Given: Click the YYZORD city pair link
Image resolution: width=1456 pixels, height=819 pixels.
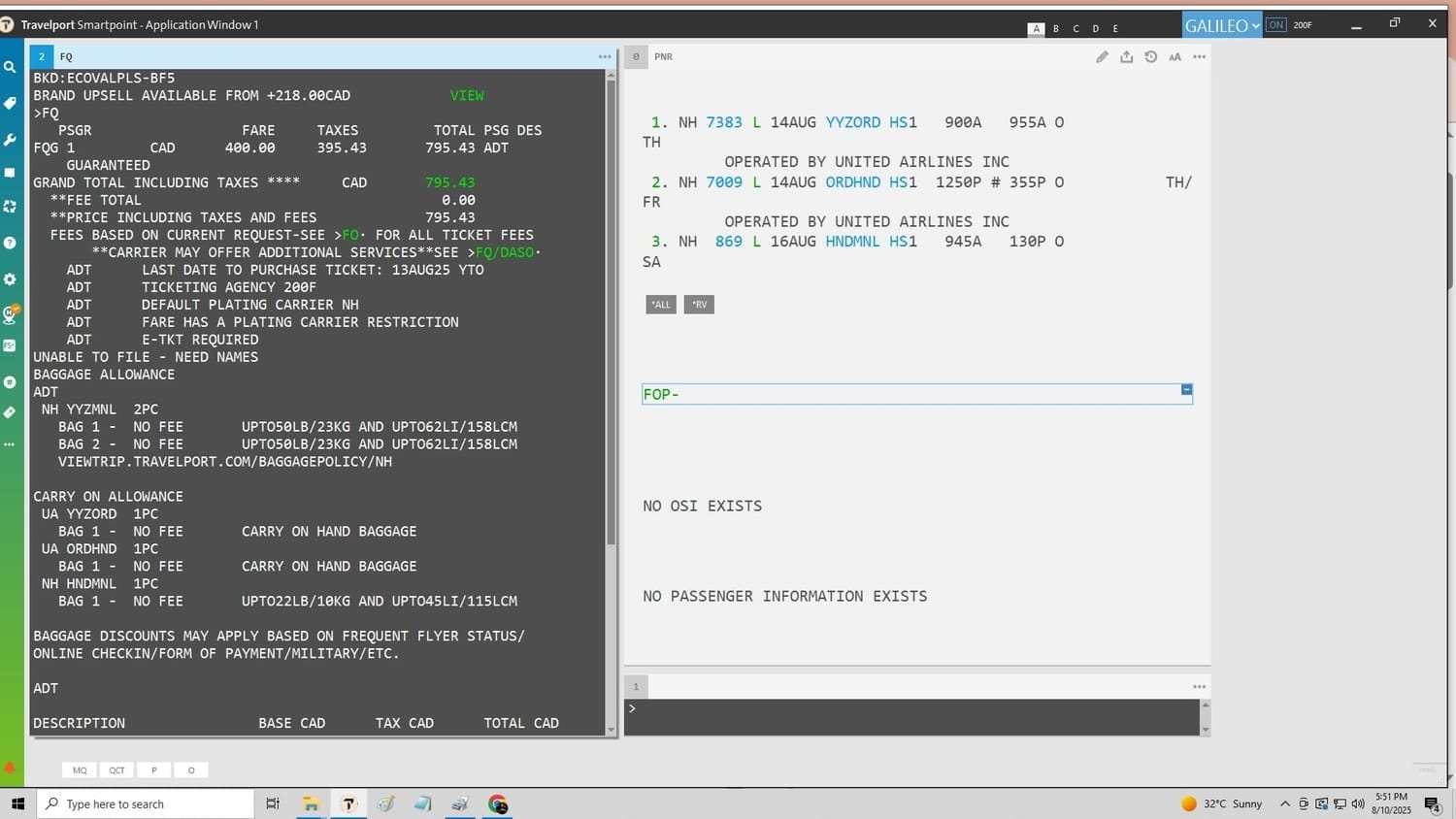Looking at the screenshot, I should (853, 122).
